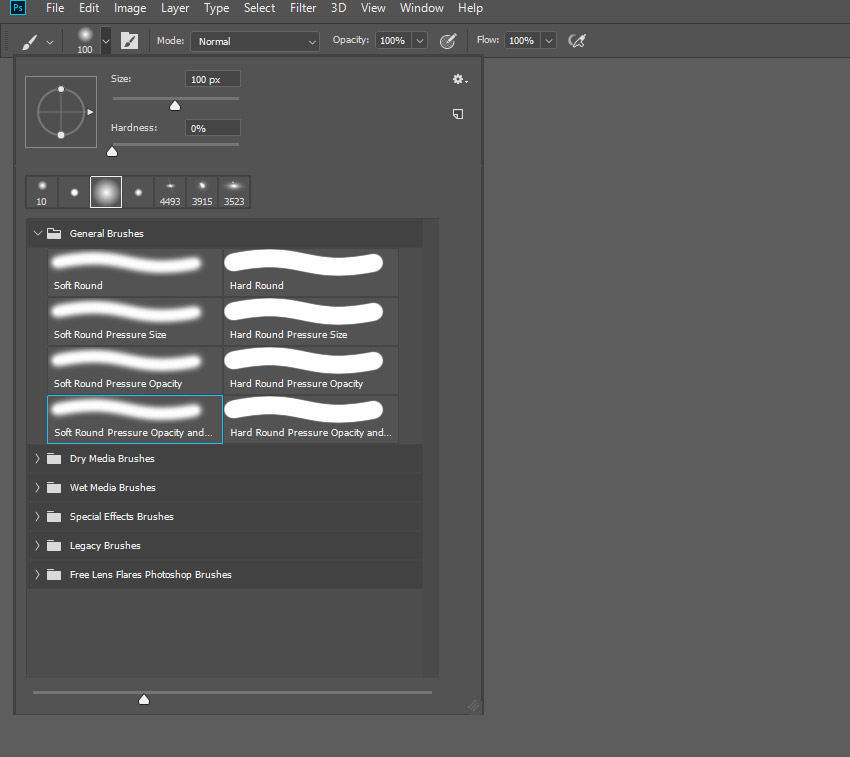Choose Hard Round Pressure Opacity and... brush
This screenshot has height=757, width=850.
click(x=311, y=419)
